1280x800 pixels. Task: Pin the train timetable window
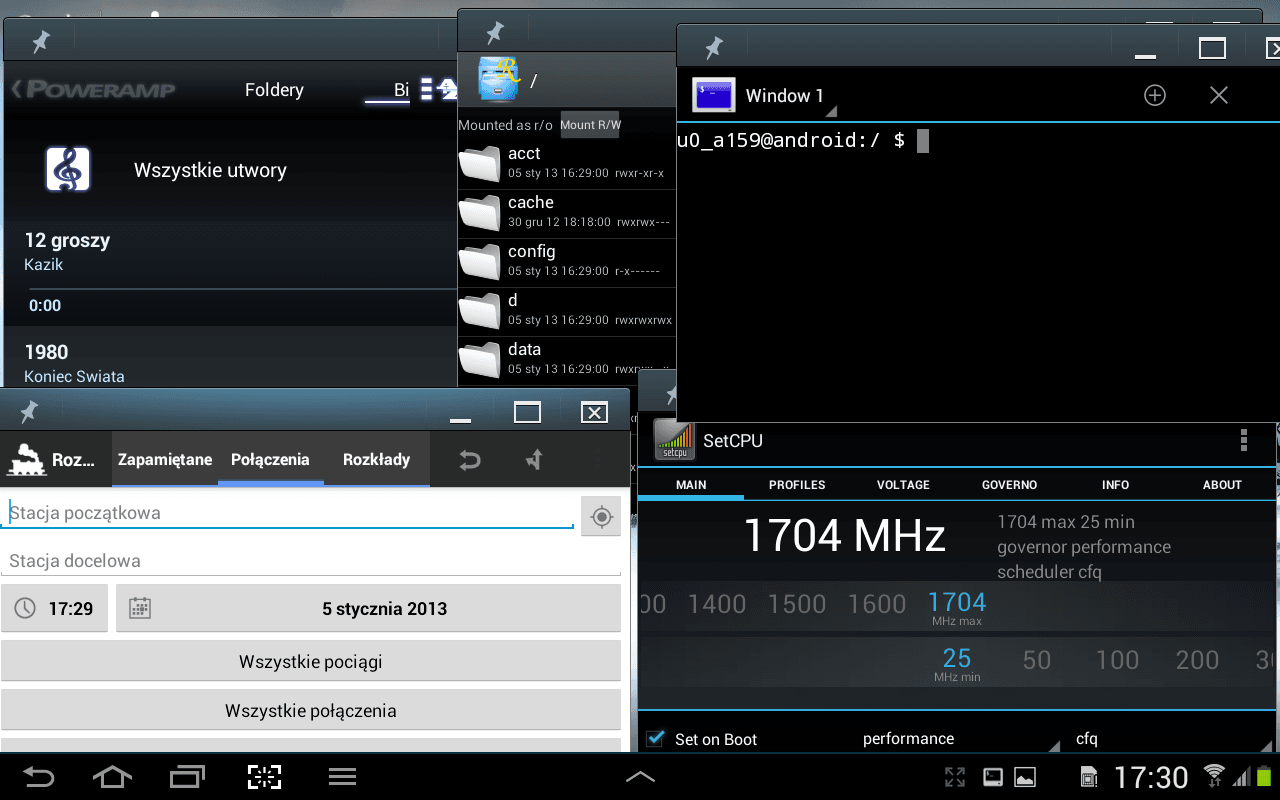29,411
